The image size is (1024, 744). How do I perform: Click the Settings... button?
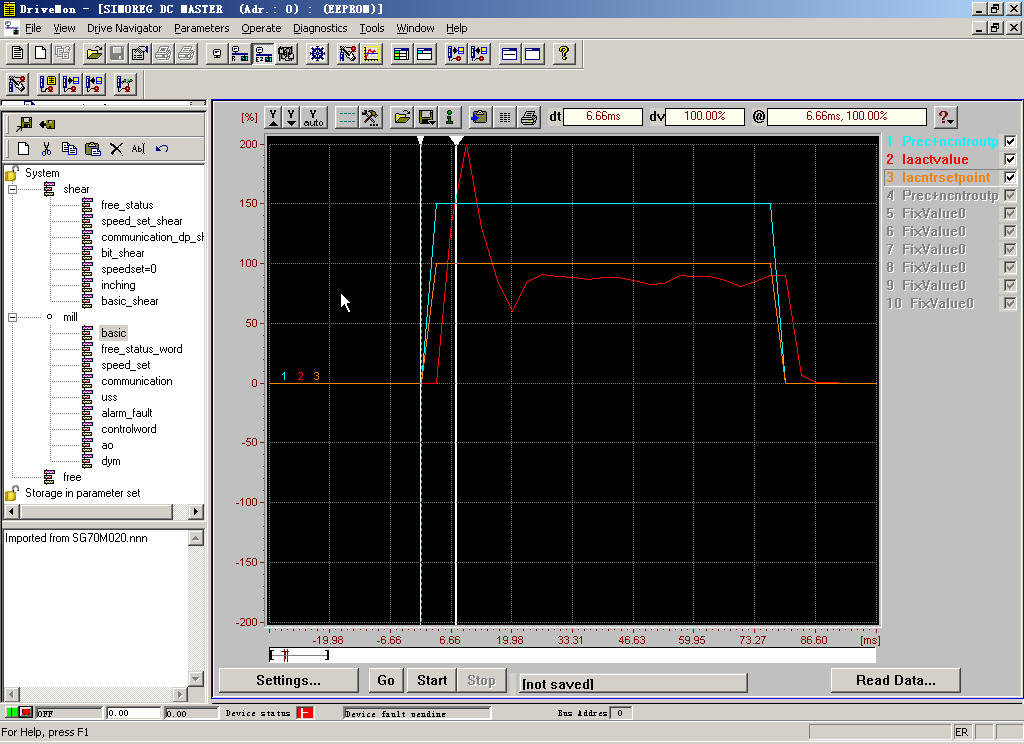tap(288, 680)
